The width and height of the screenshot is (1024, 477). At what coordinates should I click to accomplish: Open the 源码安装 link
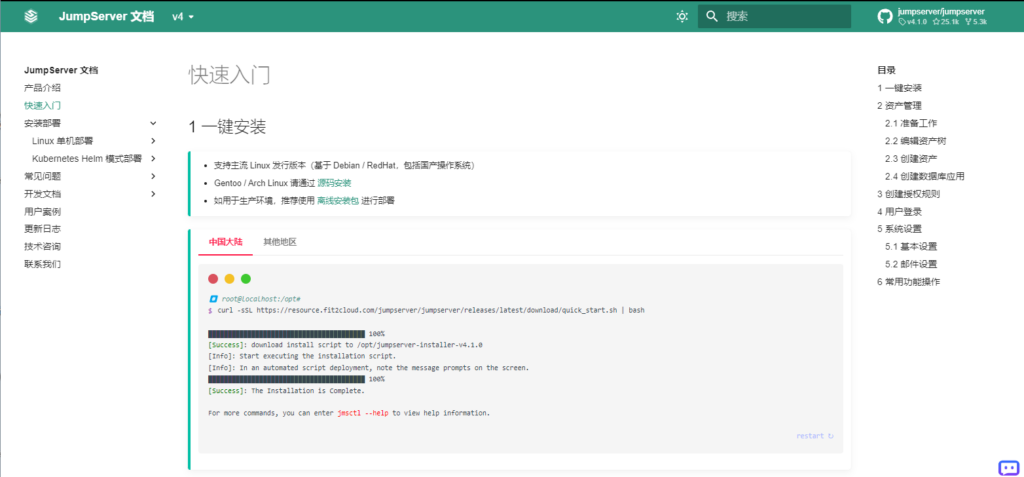click(334, 183)
